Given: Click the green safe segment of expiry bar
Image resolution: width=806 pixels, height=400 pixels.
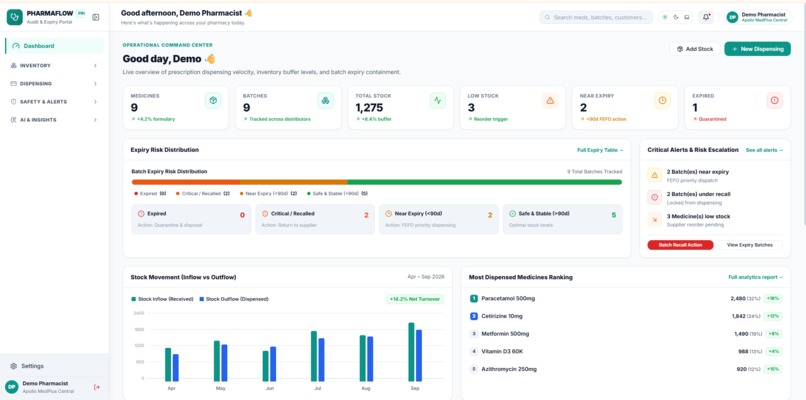Looking at the screenshot, I should [485, 182].
